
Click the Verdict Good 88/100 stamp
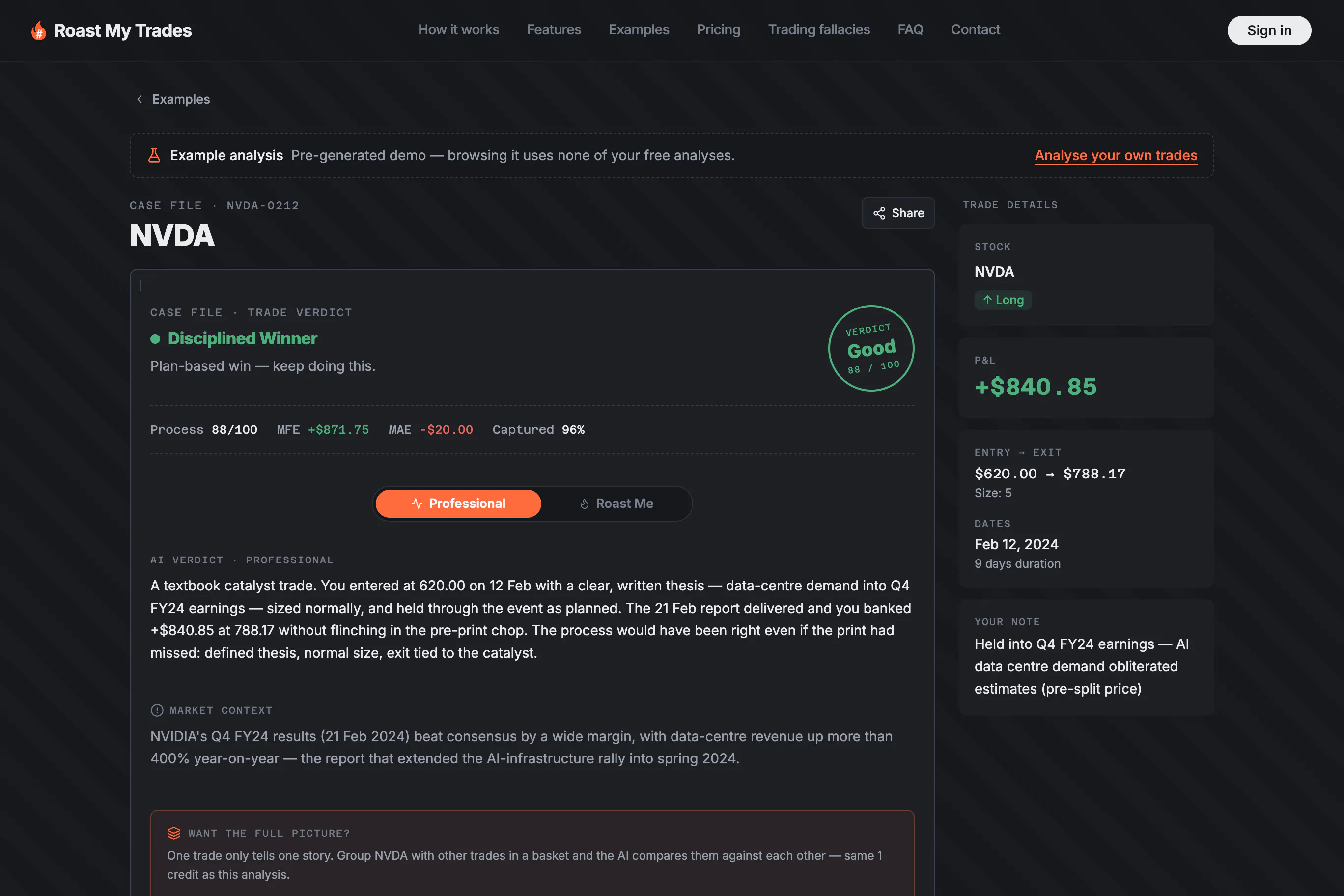pos(871,348)
